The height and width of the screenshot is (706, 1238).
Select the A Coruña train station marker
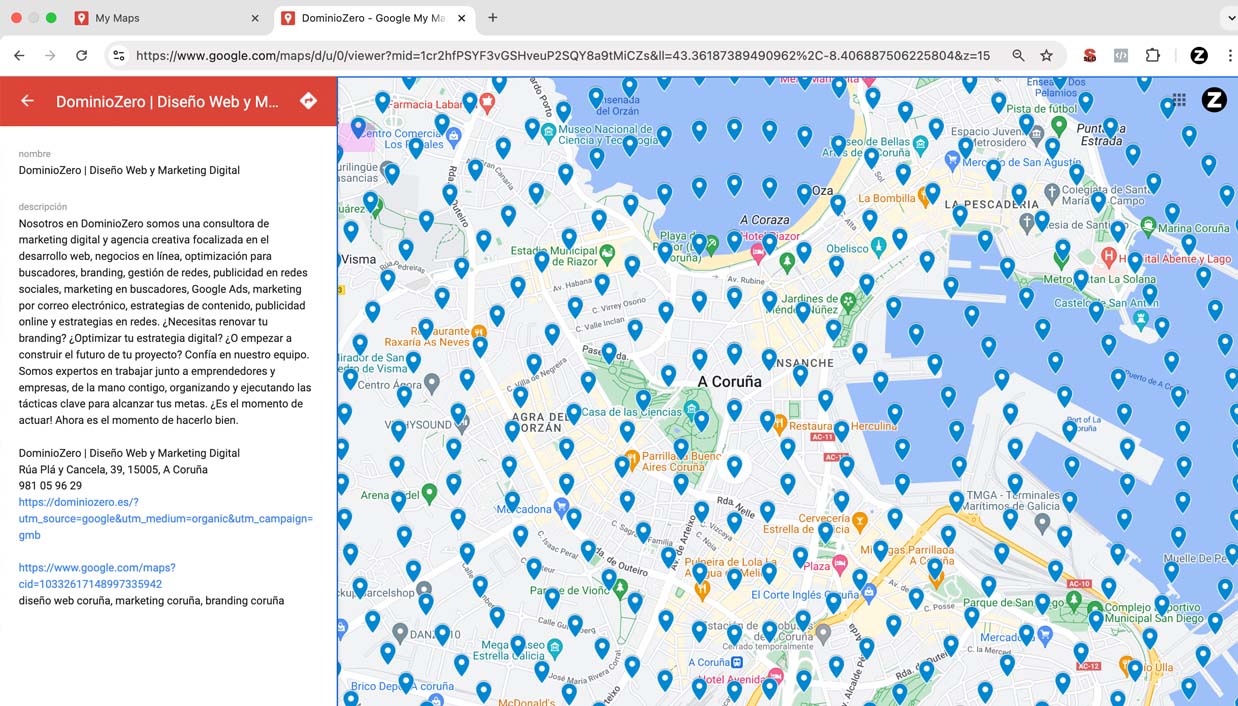(x=737, y=662)
